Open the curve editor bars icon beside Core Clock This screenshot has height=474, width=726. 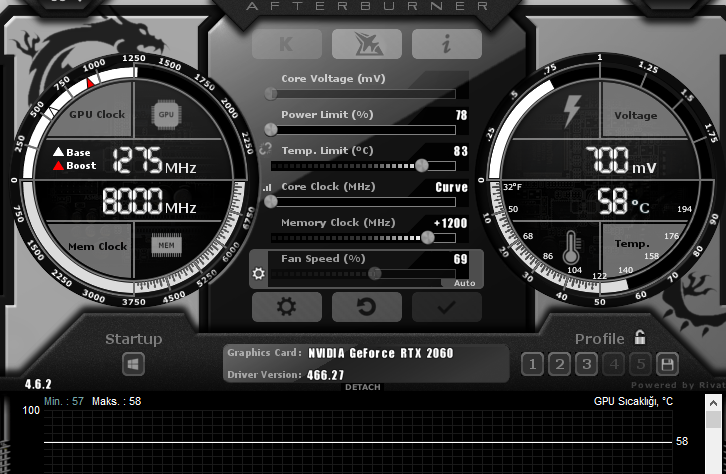pyautogui.click(x=267, y=187)
